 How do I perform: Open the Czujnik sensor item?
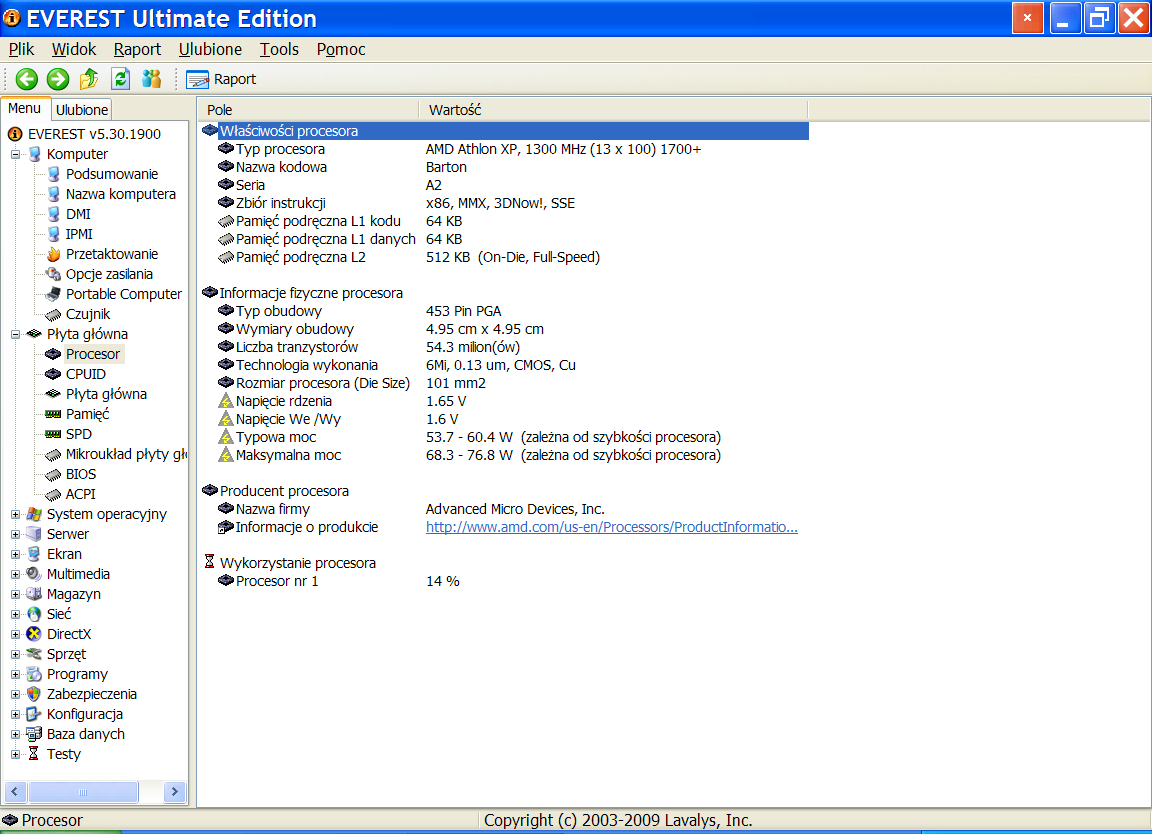88,314
